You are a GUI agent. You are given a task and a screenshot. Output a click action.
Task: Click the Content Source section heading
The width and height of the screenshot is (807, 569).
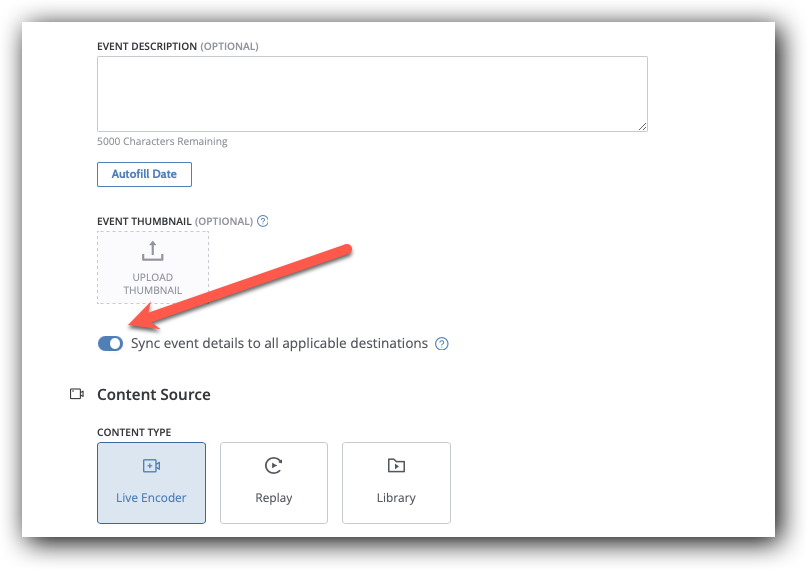coord(153,395)
